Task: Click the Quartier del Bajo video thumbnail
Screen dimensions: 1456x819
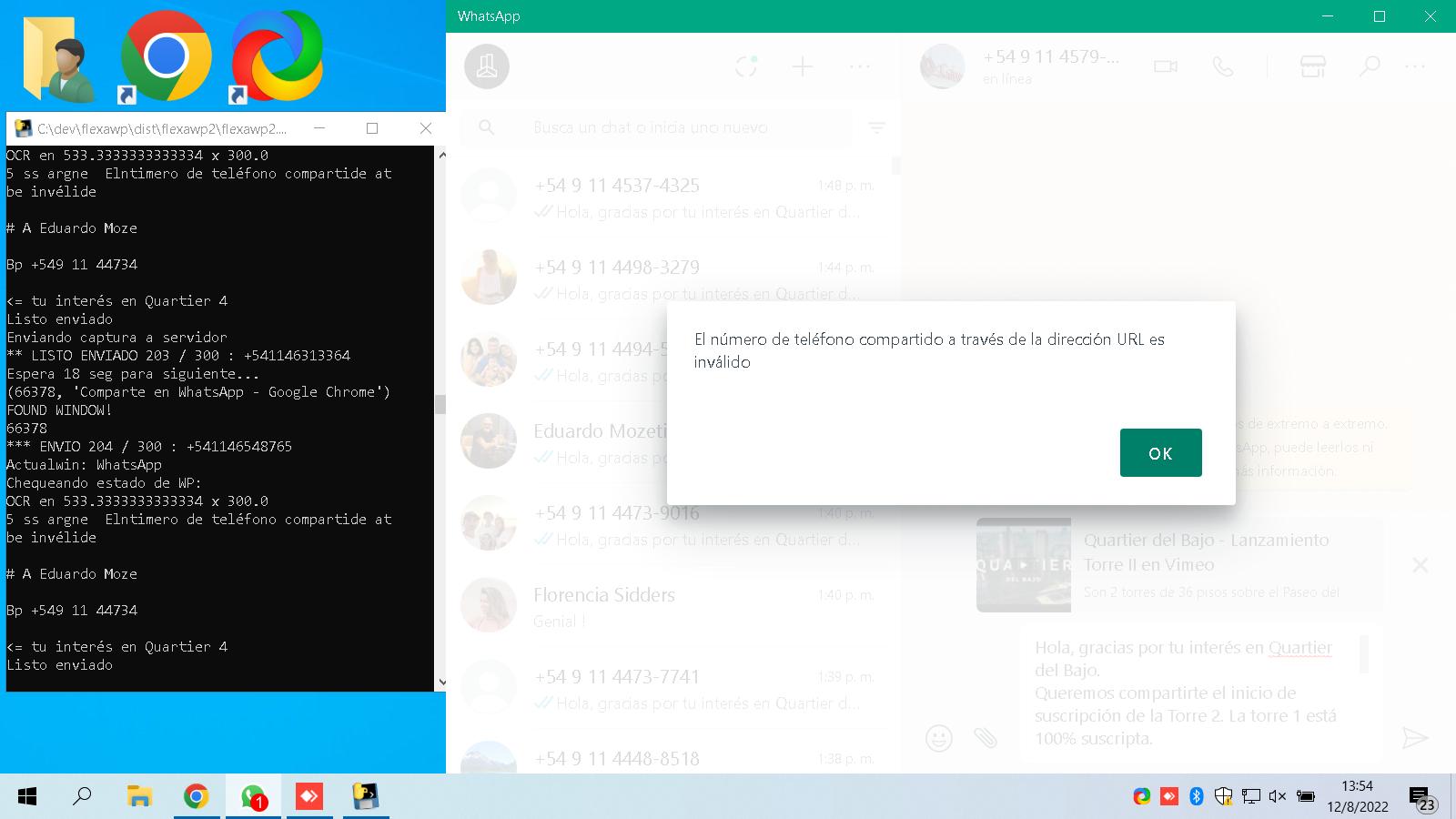Action: pyautogui.click(x=1024, y=565)
